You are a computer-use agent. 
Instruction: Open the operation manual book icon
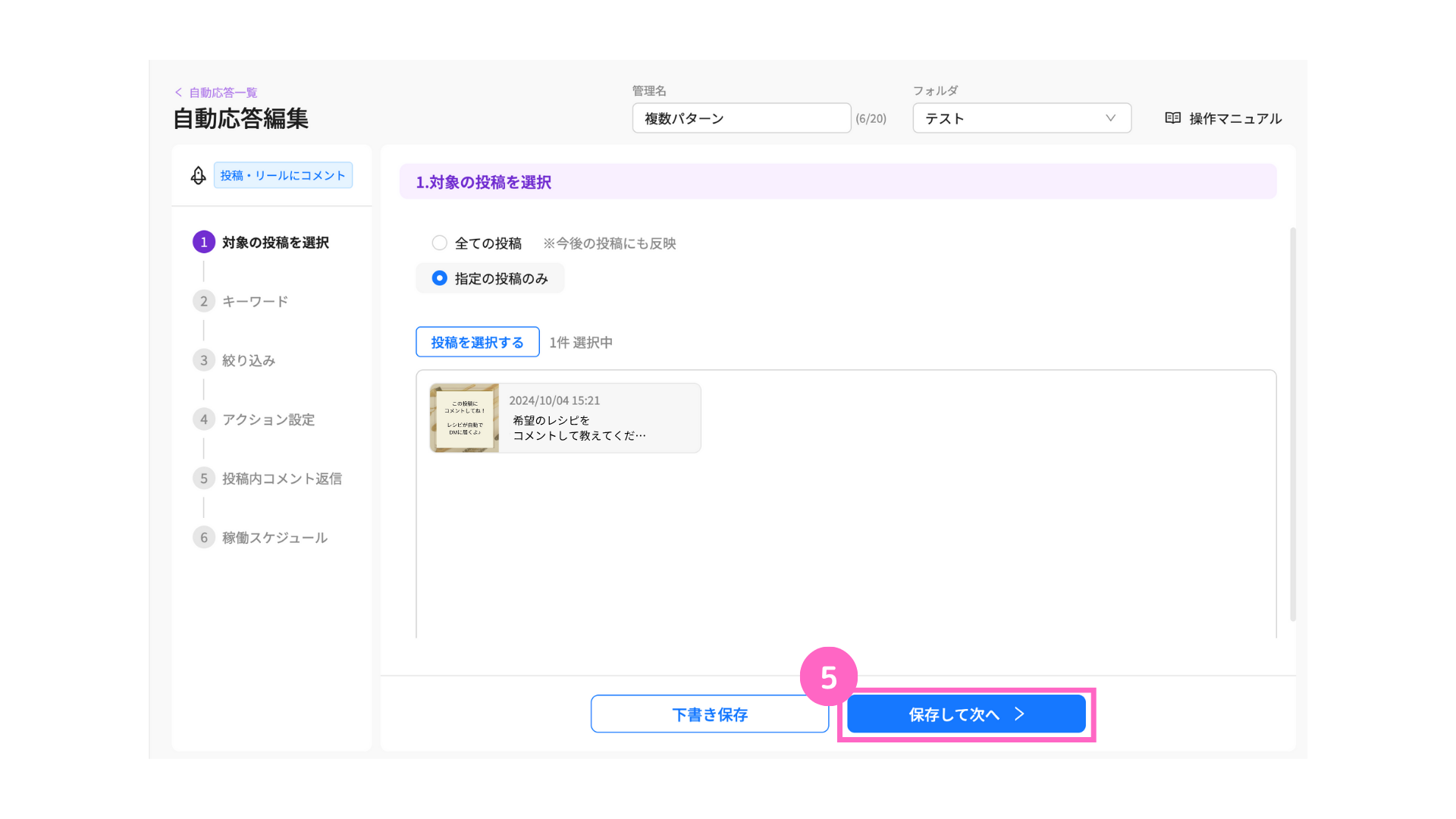click(x=1172, y=118)
